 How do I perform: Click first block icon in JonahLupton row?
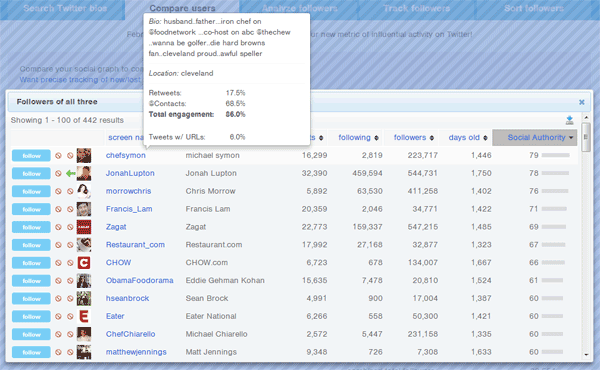coord(58,174)
